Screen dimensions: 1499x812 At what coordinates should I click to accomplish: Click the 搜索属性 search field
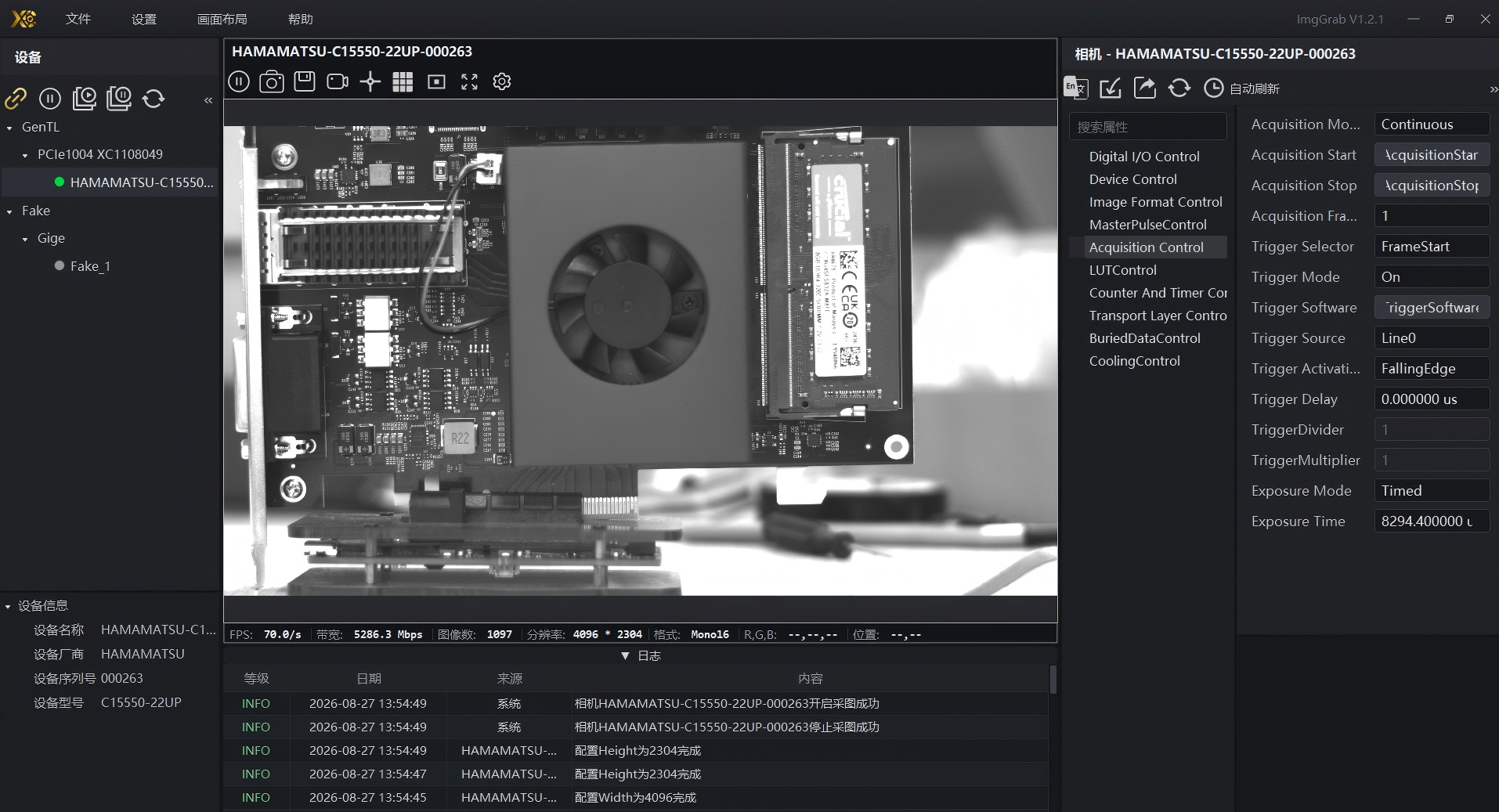tap(1148, 127)
